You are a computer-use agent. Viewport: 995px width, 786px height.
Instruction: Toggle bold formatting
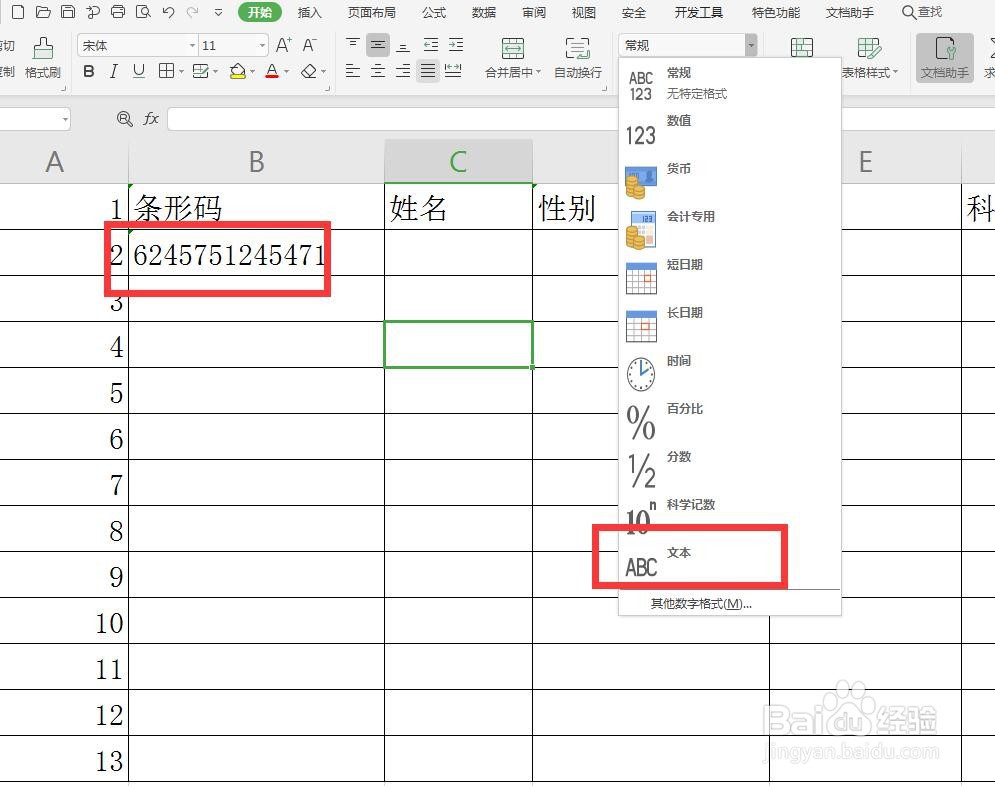pyautogui.click(x=89, y=72)
